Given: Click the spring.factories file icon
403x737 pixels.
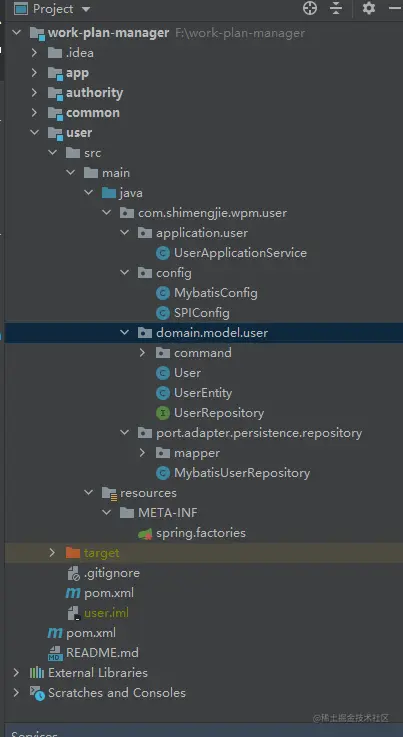Looking at the screenshot, I should 145,533.
